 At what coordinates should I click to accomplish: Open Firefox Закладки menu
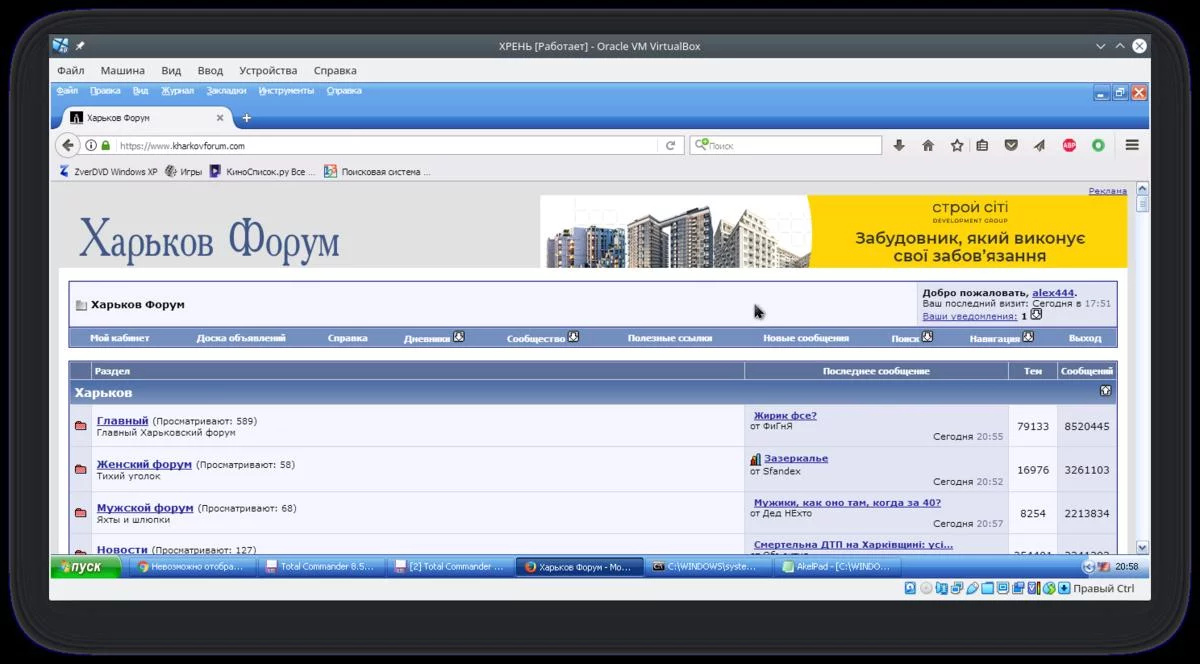point(226,91)
